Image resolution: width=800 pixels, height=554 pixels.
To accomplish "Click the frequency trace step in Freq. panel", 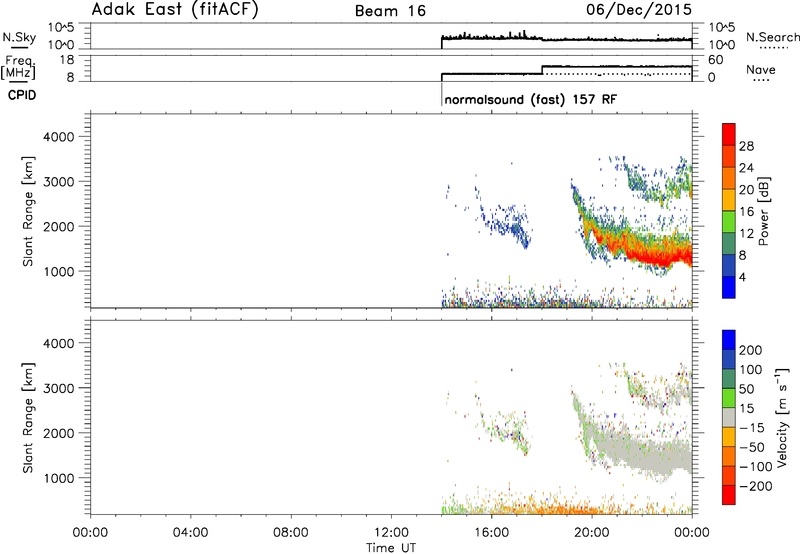I will tap(542, 70).
